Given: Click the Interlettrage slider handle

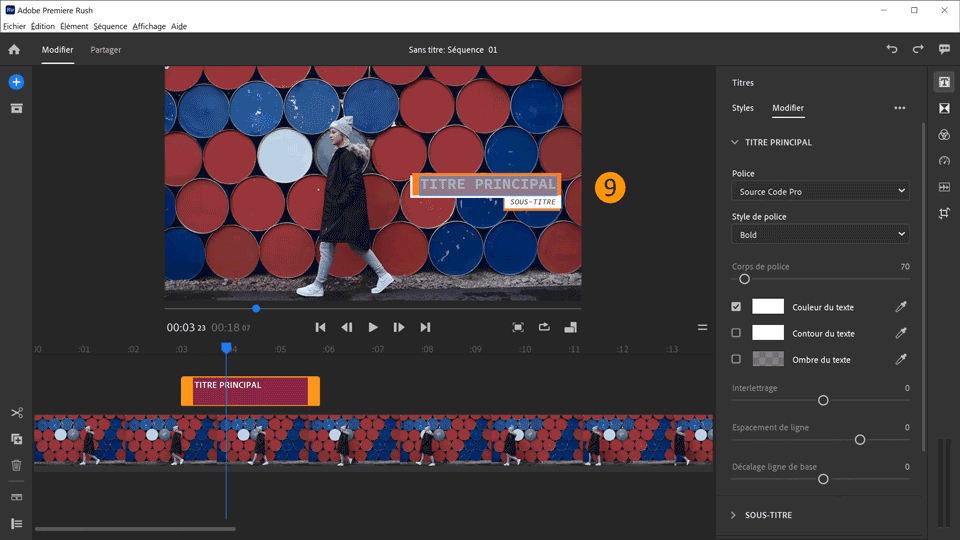Looking at the screenshot, I should point(823,400).
